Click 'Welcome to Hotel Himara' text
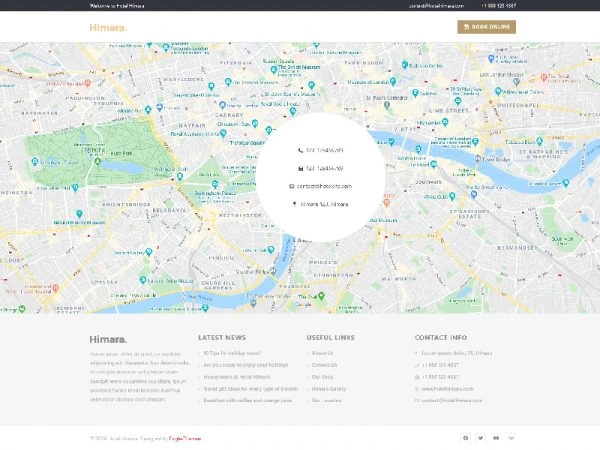600x450 pixels. click(x=117, y=6)
